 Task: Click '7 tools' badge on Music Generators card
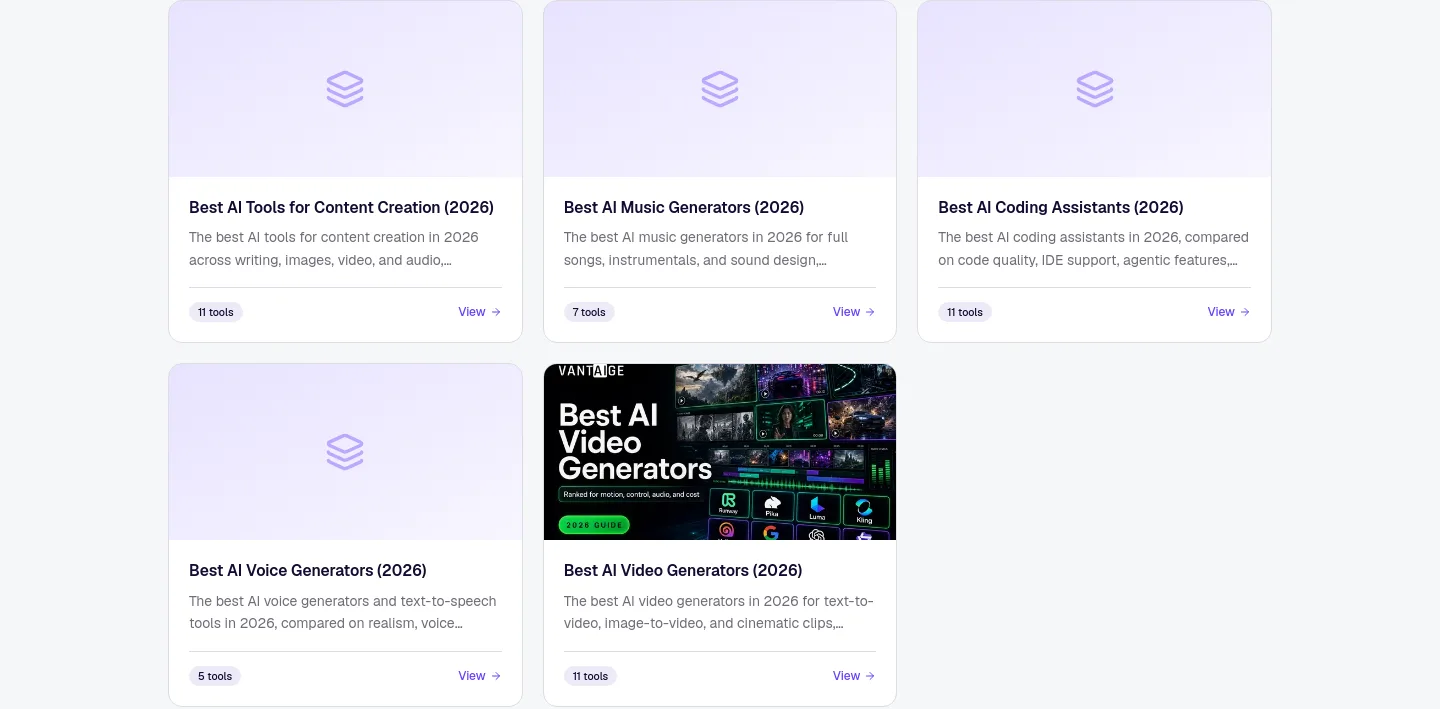[x=589, y=312]
